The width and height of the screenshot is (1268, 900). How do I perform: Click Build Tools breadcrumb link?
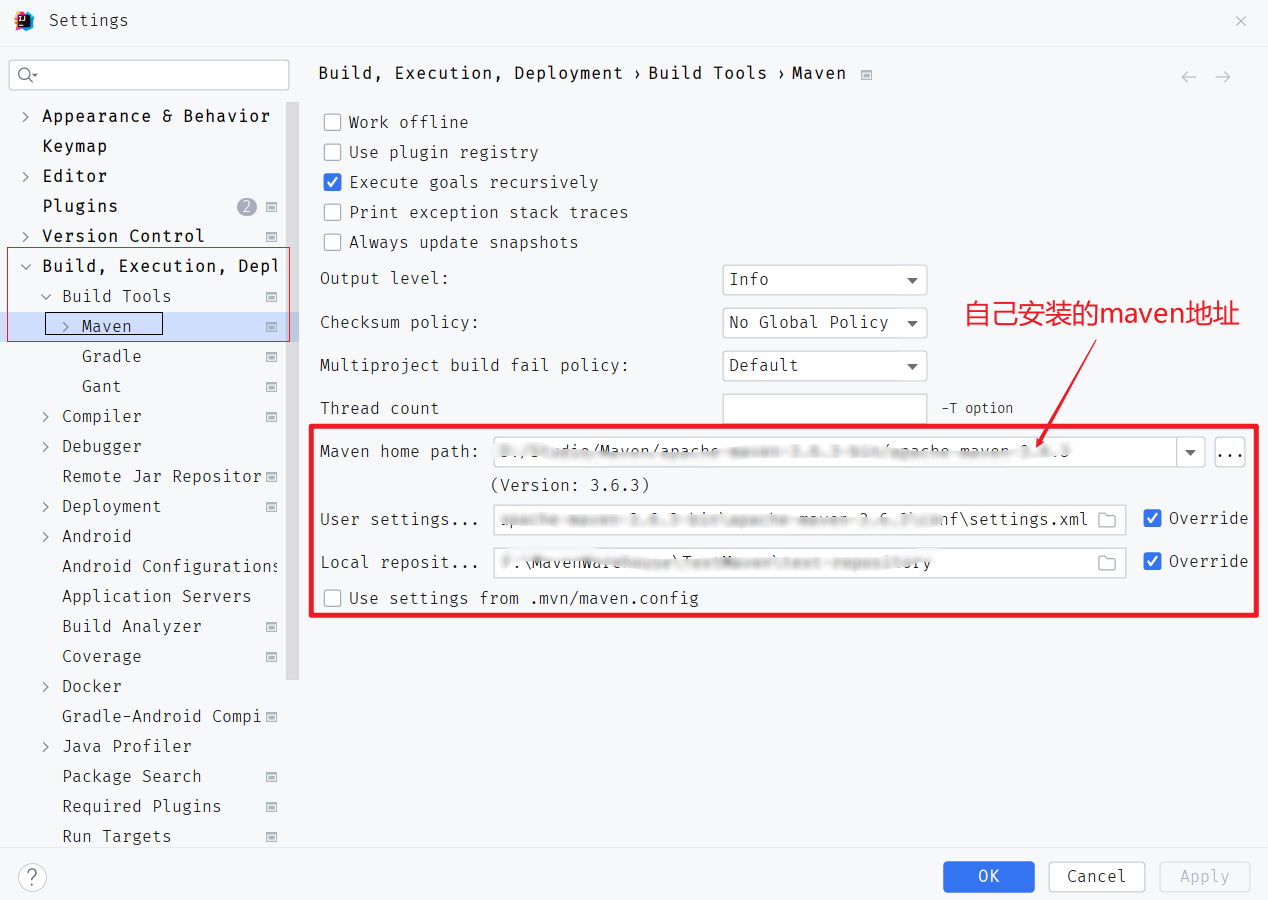(x=707, y=73)
